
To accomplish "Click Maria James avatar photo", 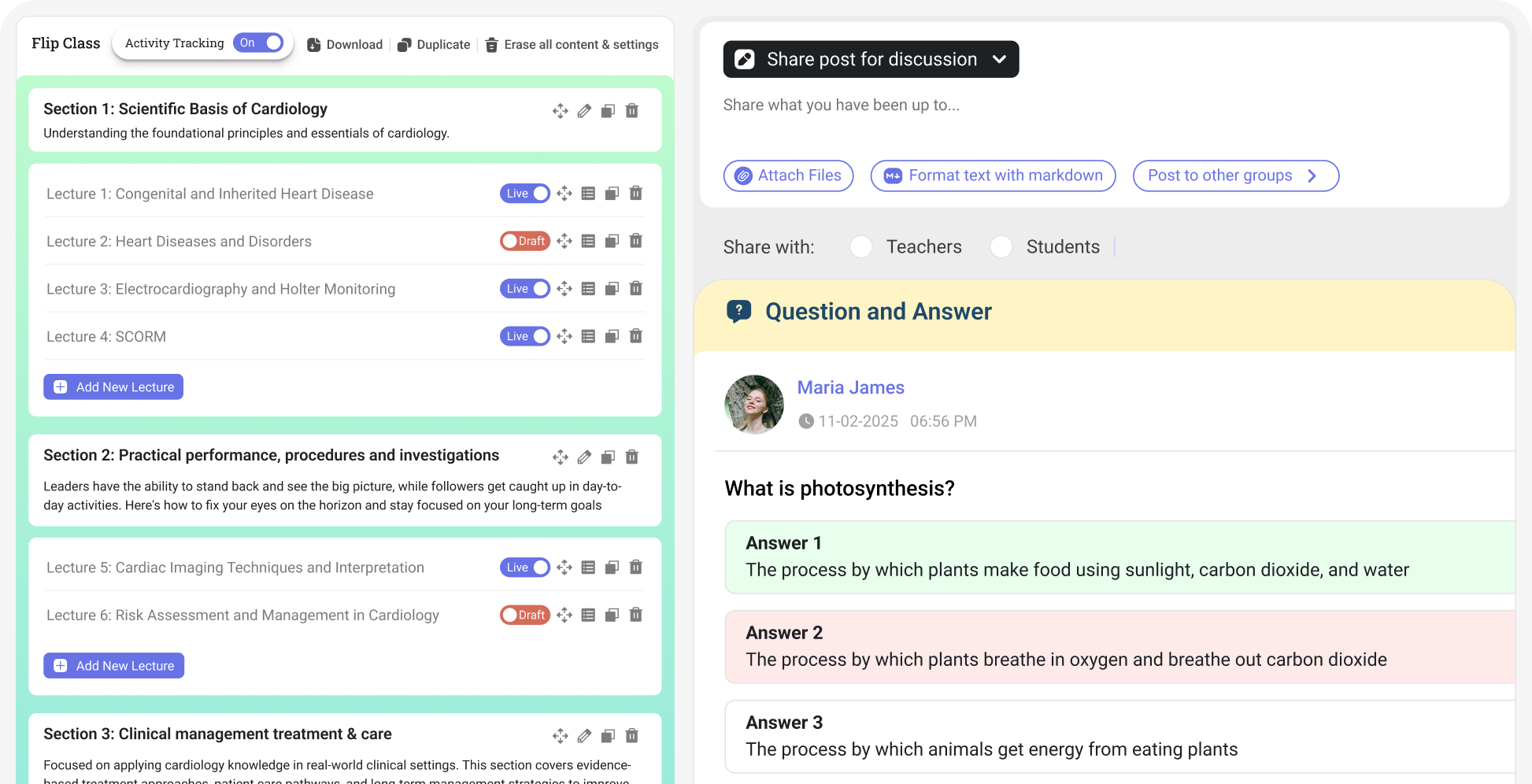I will (x=753, y=405).
